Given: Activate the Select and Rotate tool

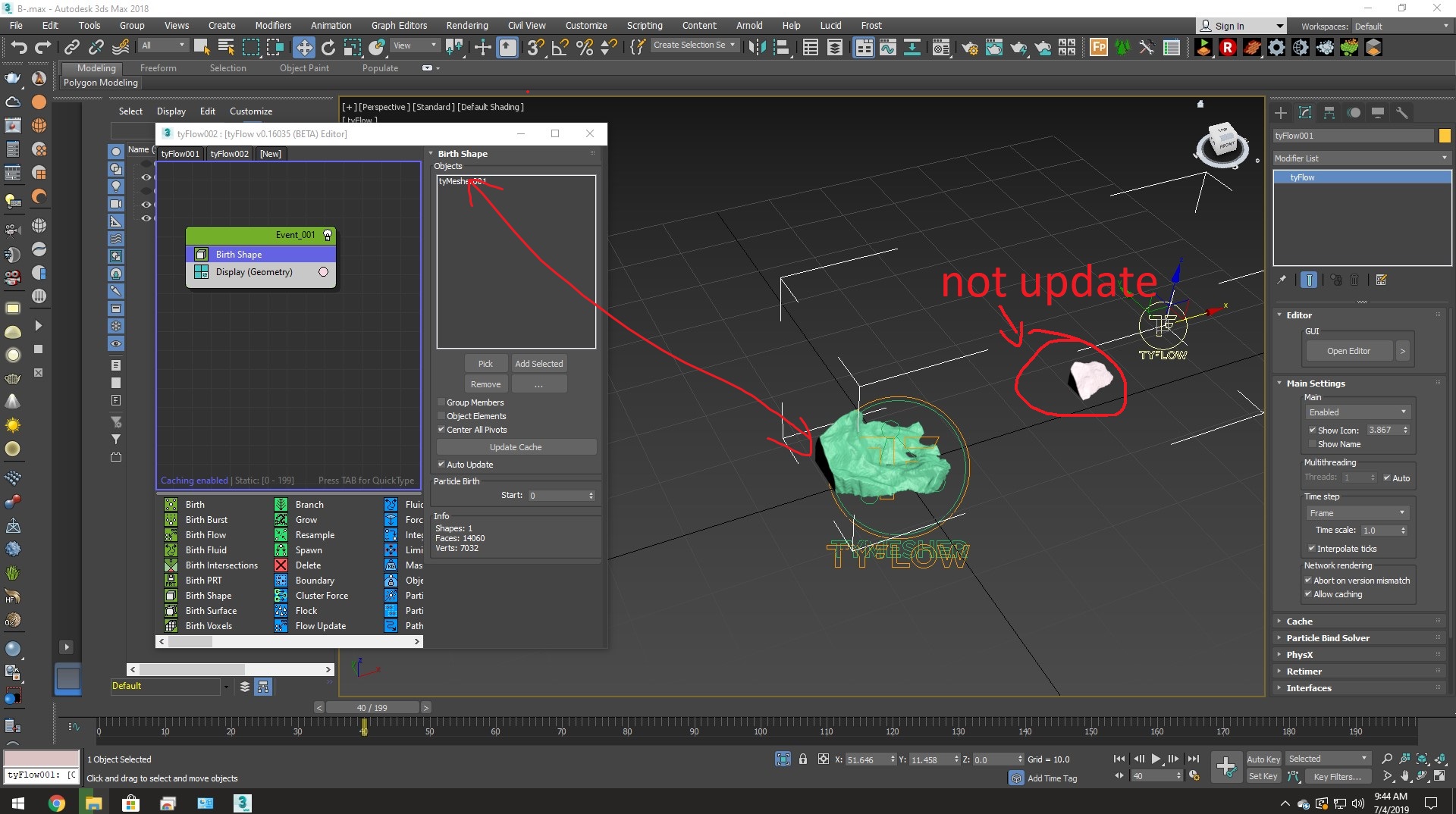Looking at the screenshot, I should click(x=328, y=48).
